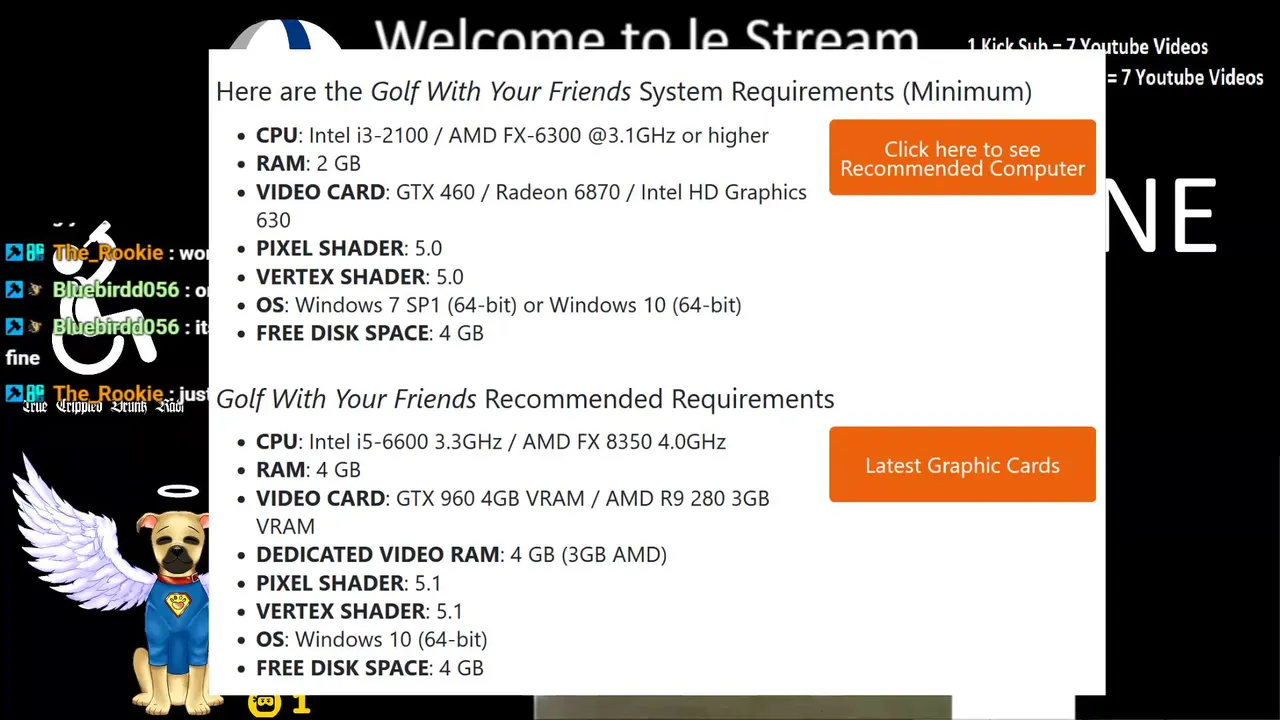Click moderator badge beside Bluebirdd056's 'or' message
1280x720 pixels.
pyautogui.click(x=14, y=290)
